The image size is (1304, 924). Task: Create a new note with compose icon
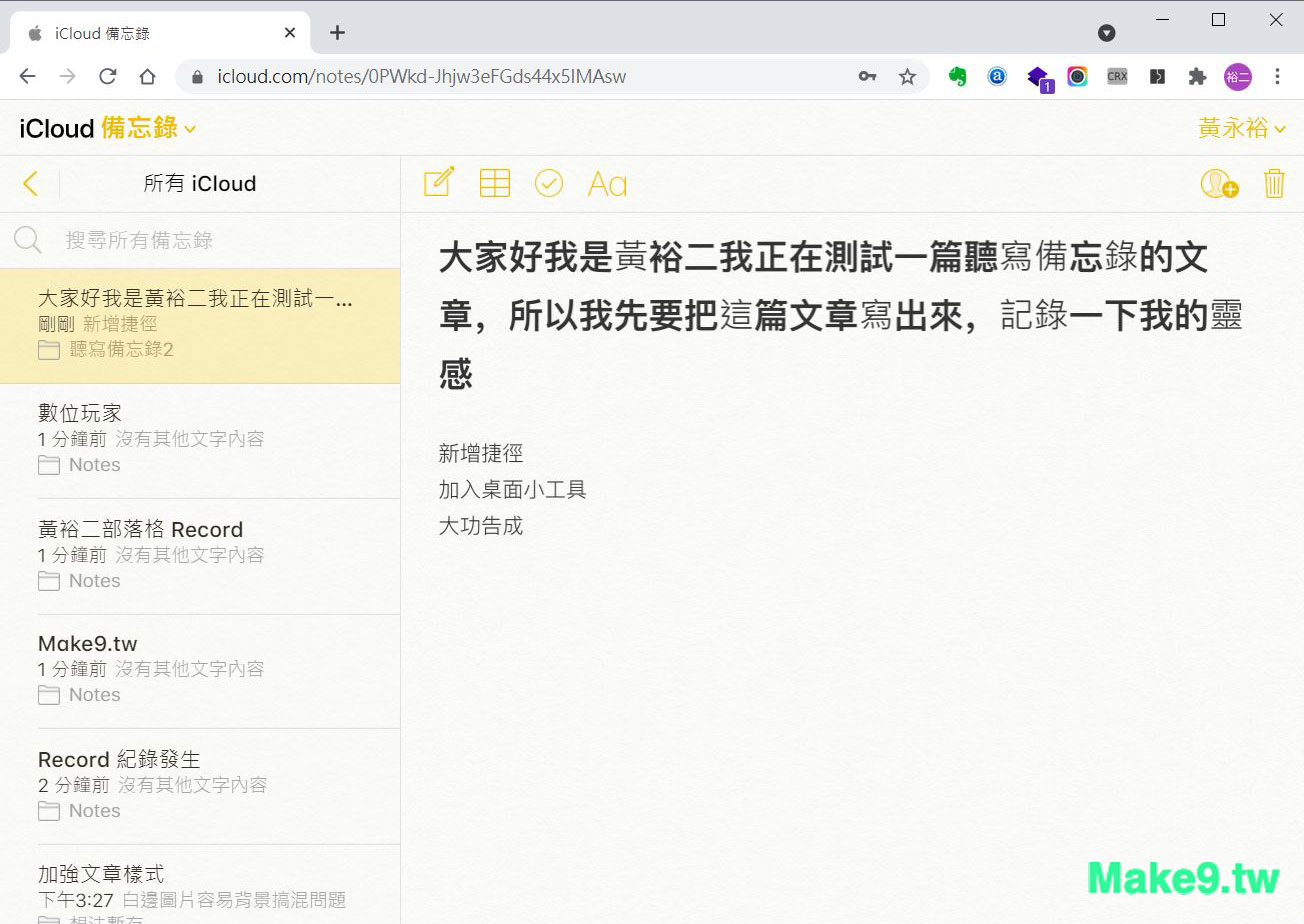(439, 182)
